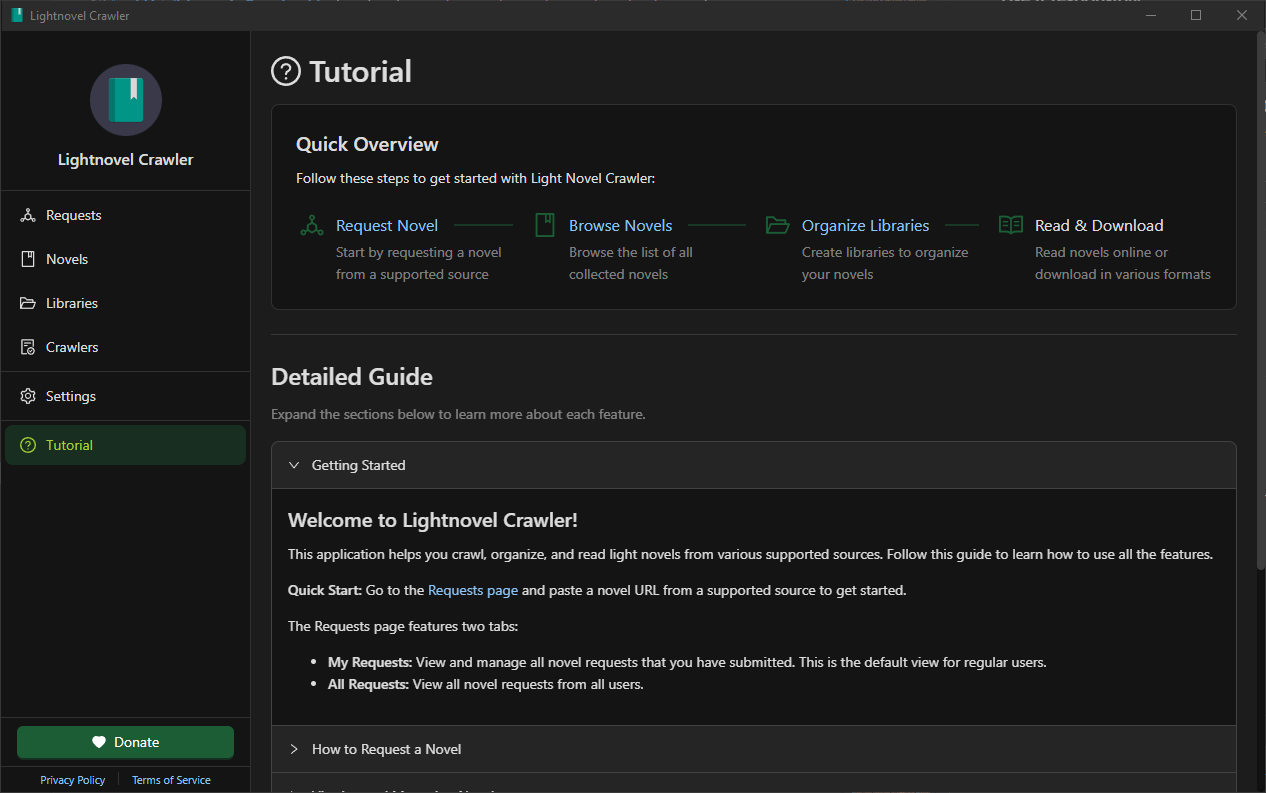This screenshot has width=1266, height=793.
Task: Click the arrow beside How to Request a Novel
Action: click(x=294, y=749)
